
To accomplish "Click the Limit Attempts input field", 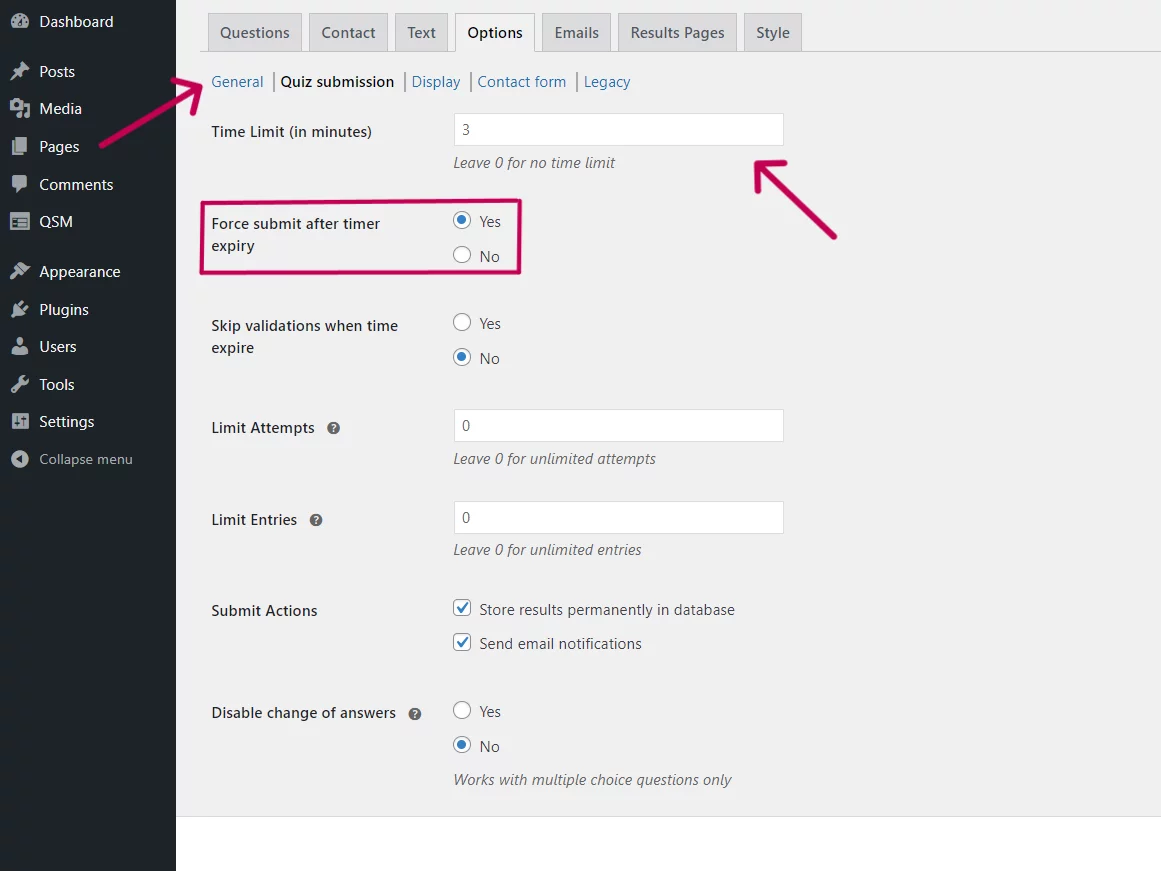I will coord(618,426).
